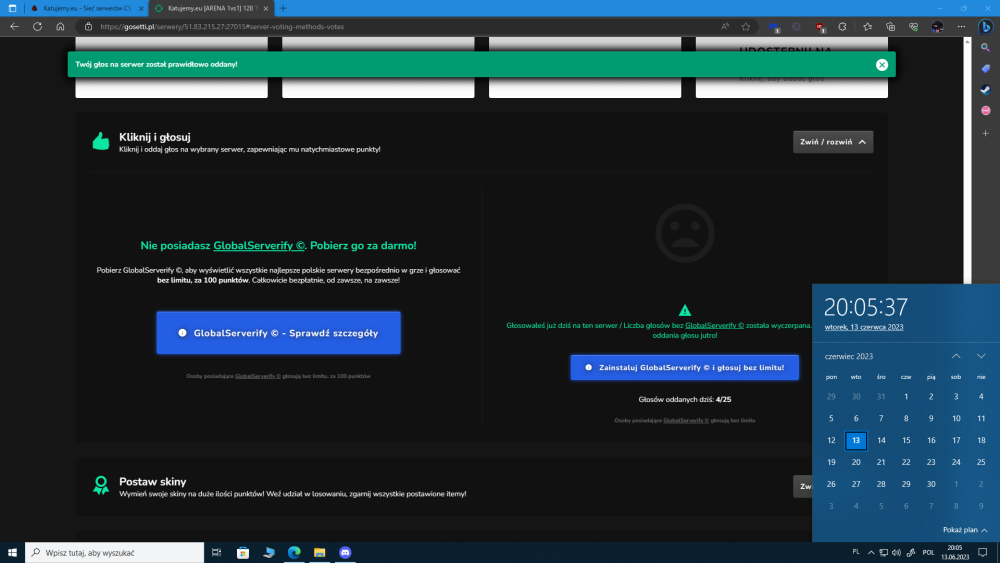Close the Katujemy.eu [ARENA 1vs1] tab
Image resolution: width=1000 pixels, height=563 pixels.
tap(266, 8)
